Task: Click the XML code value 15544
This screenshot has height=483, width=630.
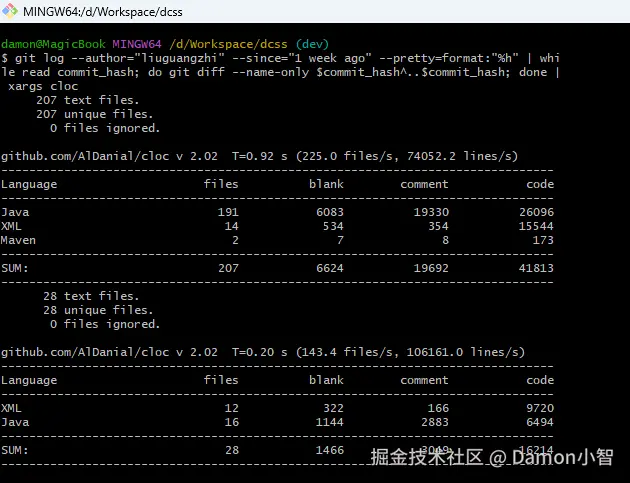Action: pyautogui.click(x=536, y=226)
